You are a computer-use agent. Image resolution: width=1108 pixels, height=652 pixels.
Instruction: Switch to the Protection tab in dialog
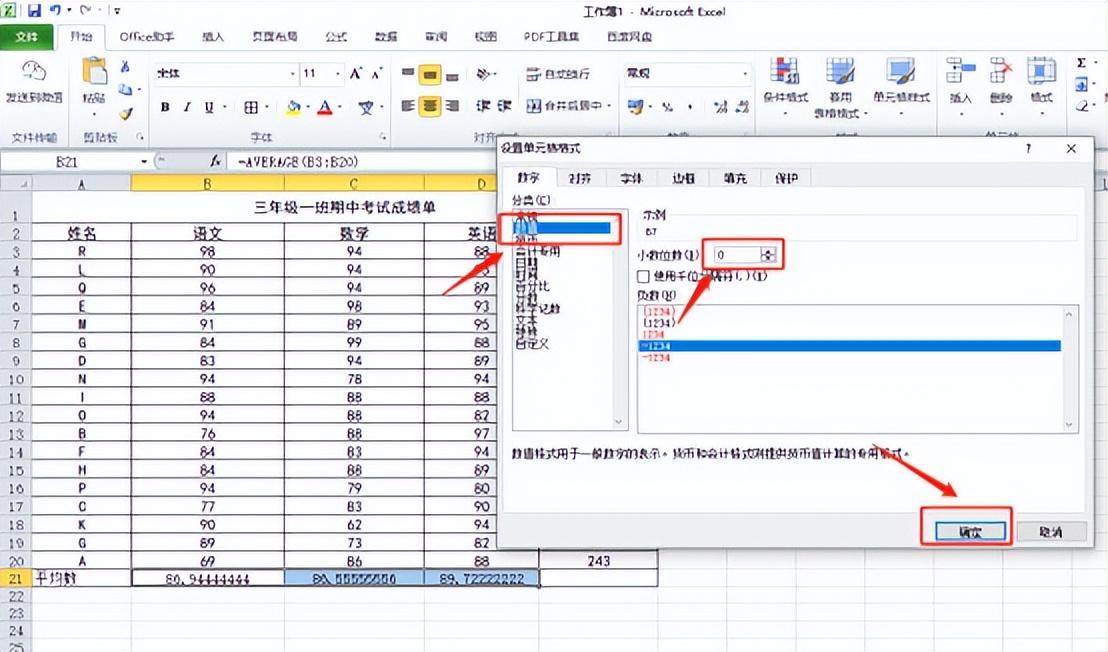pyautogui.click(x=786, y=178)
